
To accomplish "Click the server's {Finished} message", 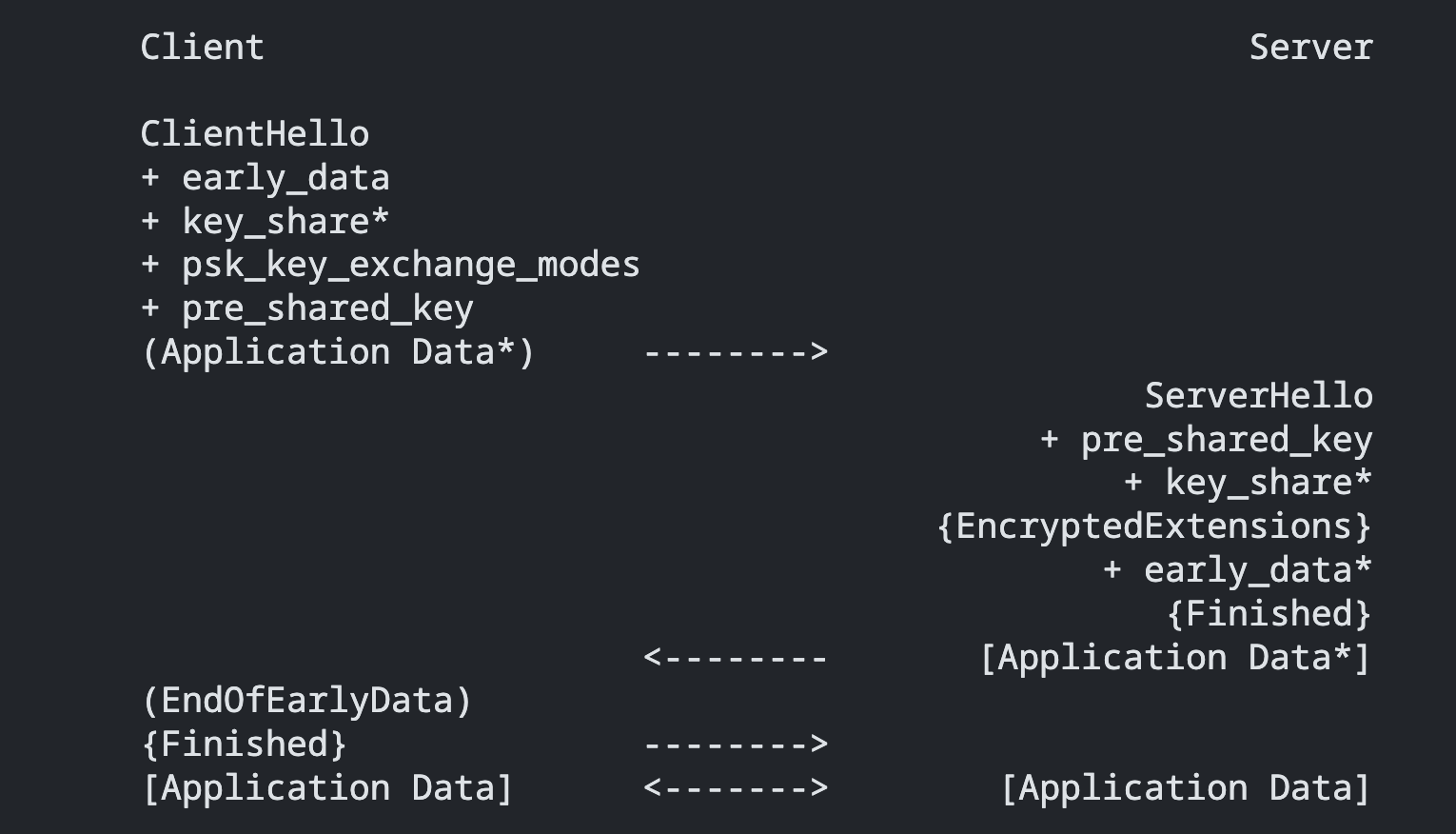I will pyautogui.click(x=1269, y=614).
